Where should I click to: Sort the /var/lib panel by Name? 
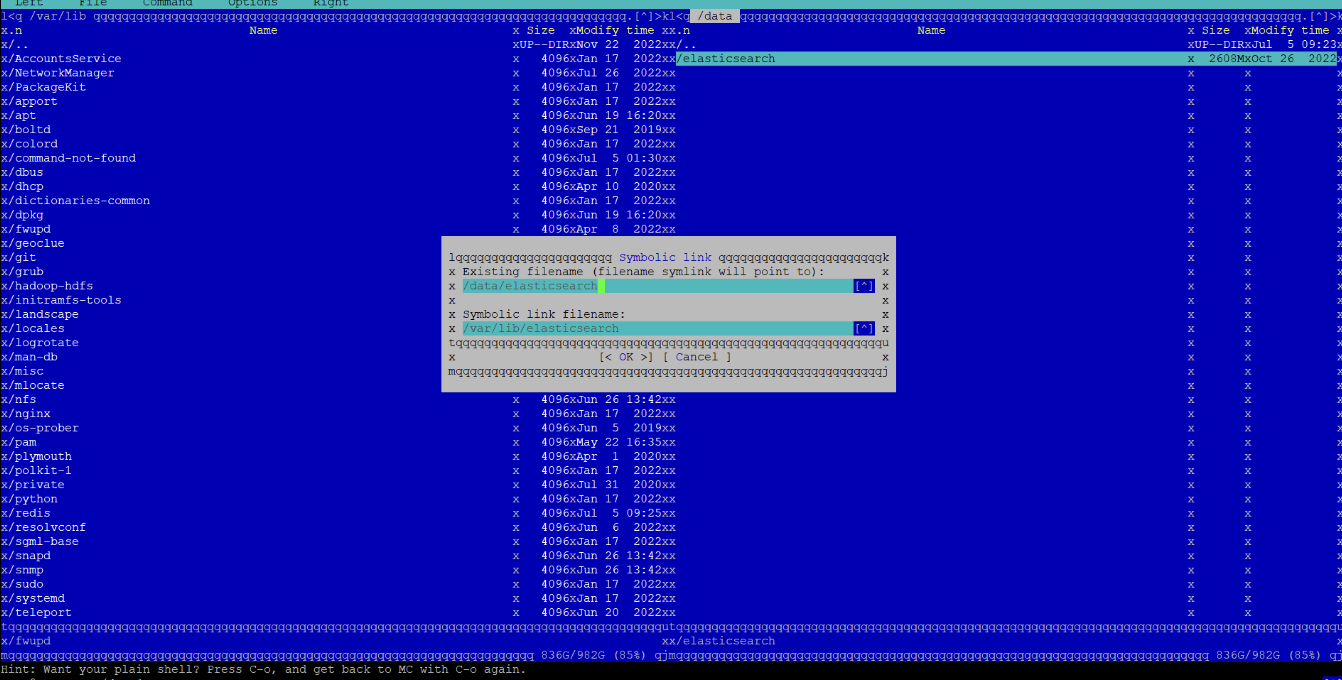(x=263, y=30)
